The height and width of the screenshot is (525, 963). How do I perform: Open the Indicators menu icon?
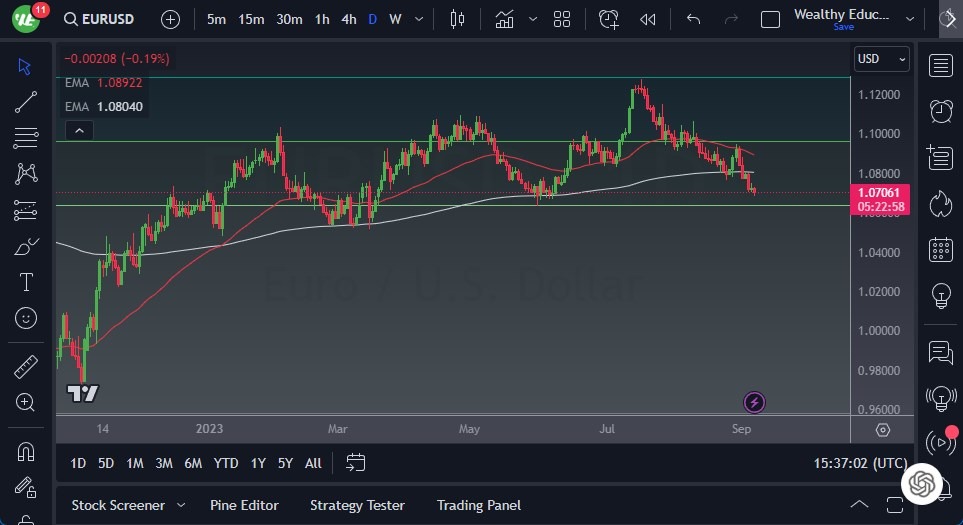click(x=505, y=19)
